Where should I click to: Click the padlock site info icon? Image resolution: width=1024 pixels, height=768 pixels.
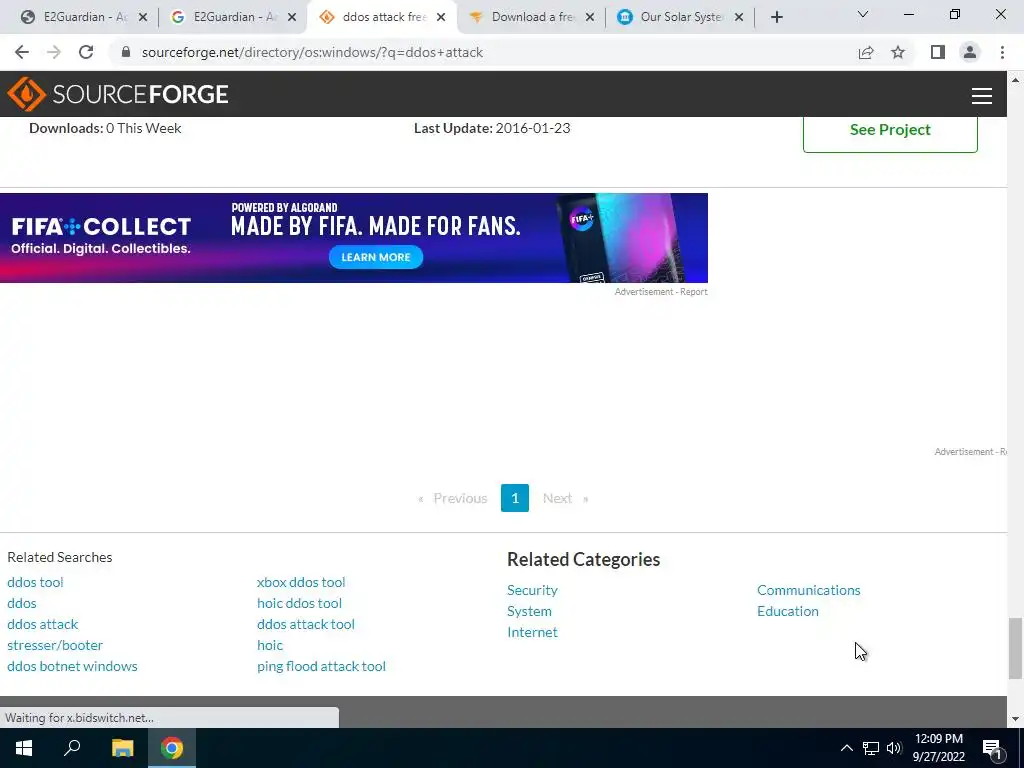pyautogui.click(x=126, y=52)
